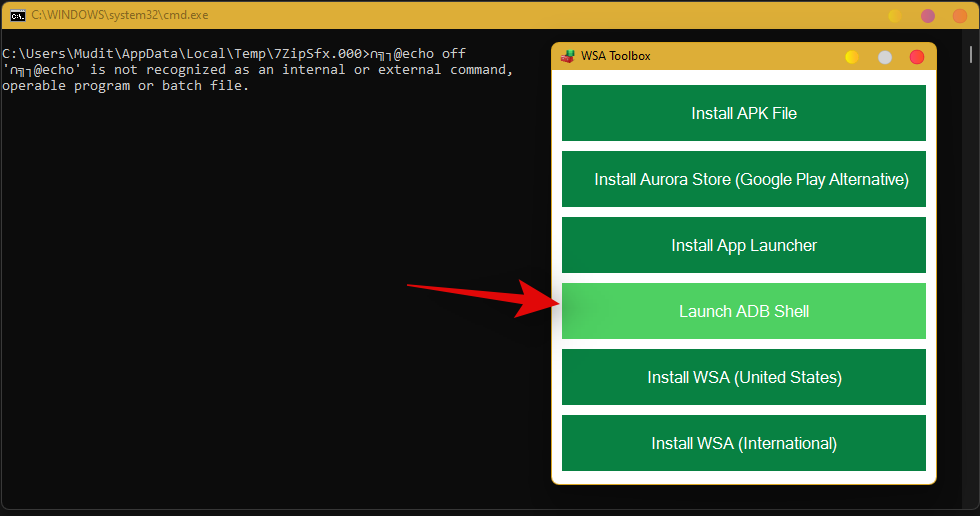Image resolution: width=980 pixels, height=516 pixels.
Task: Install Aurora Store (Google Play Alternative)
Action: pos(744,180)
